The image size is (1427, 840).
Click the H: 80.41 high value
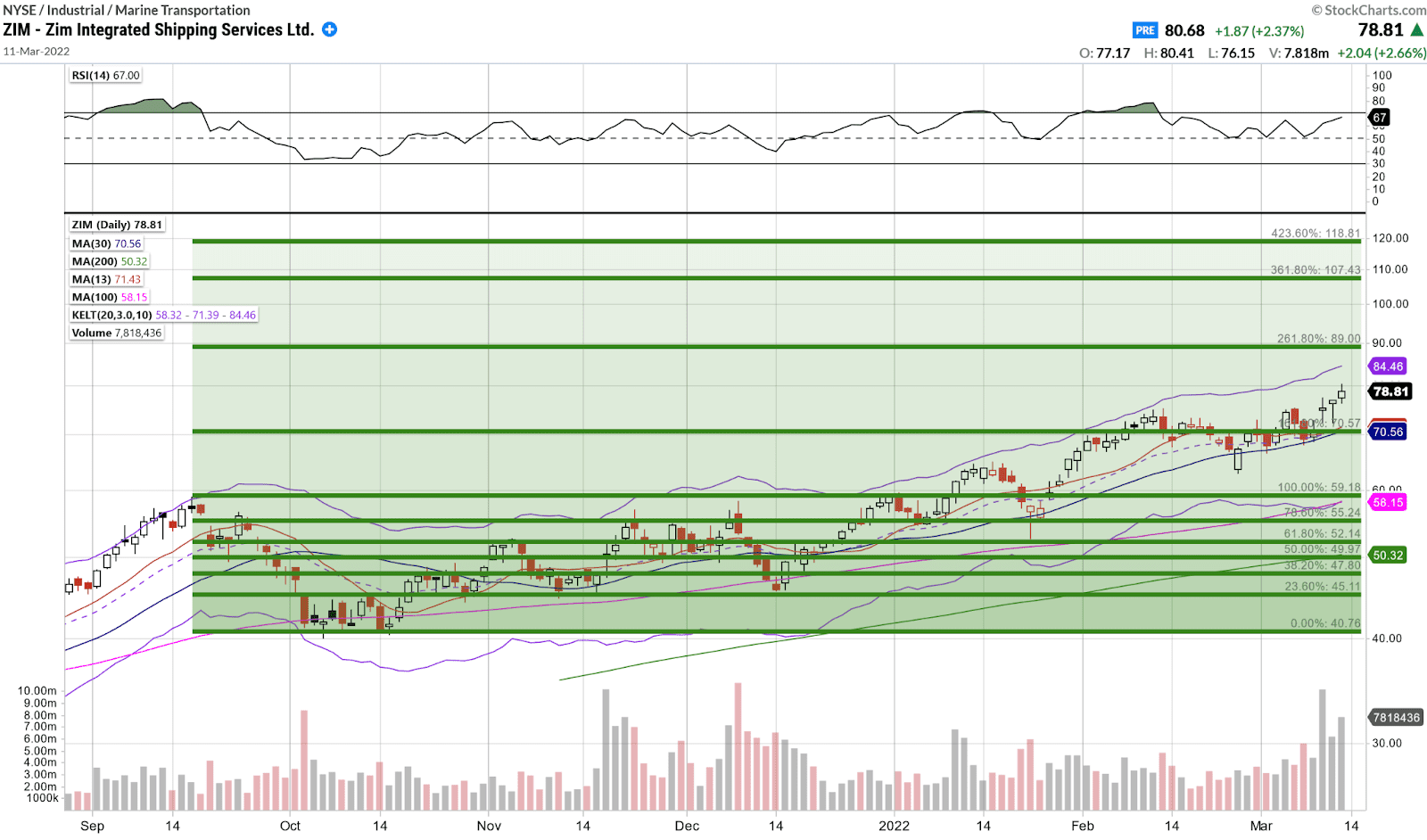point(1168,53)
